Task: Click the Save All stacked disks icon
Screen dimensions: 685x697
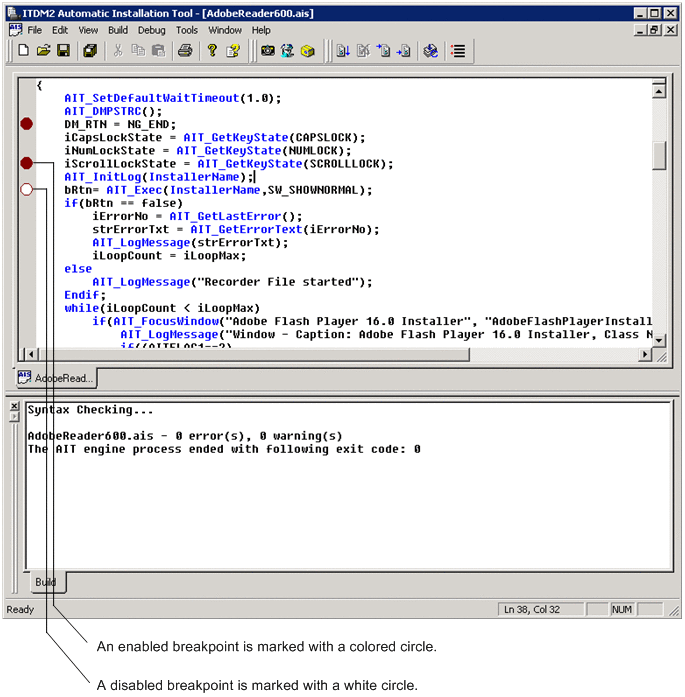Action: pos(90,51)
